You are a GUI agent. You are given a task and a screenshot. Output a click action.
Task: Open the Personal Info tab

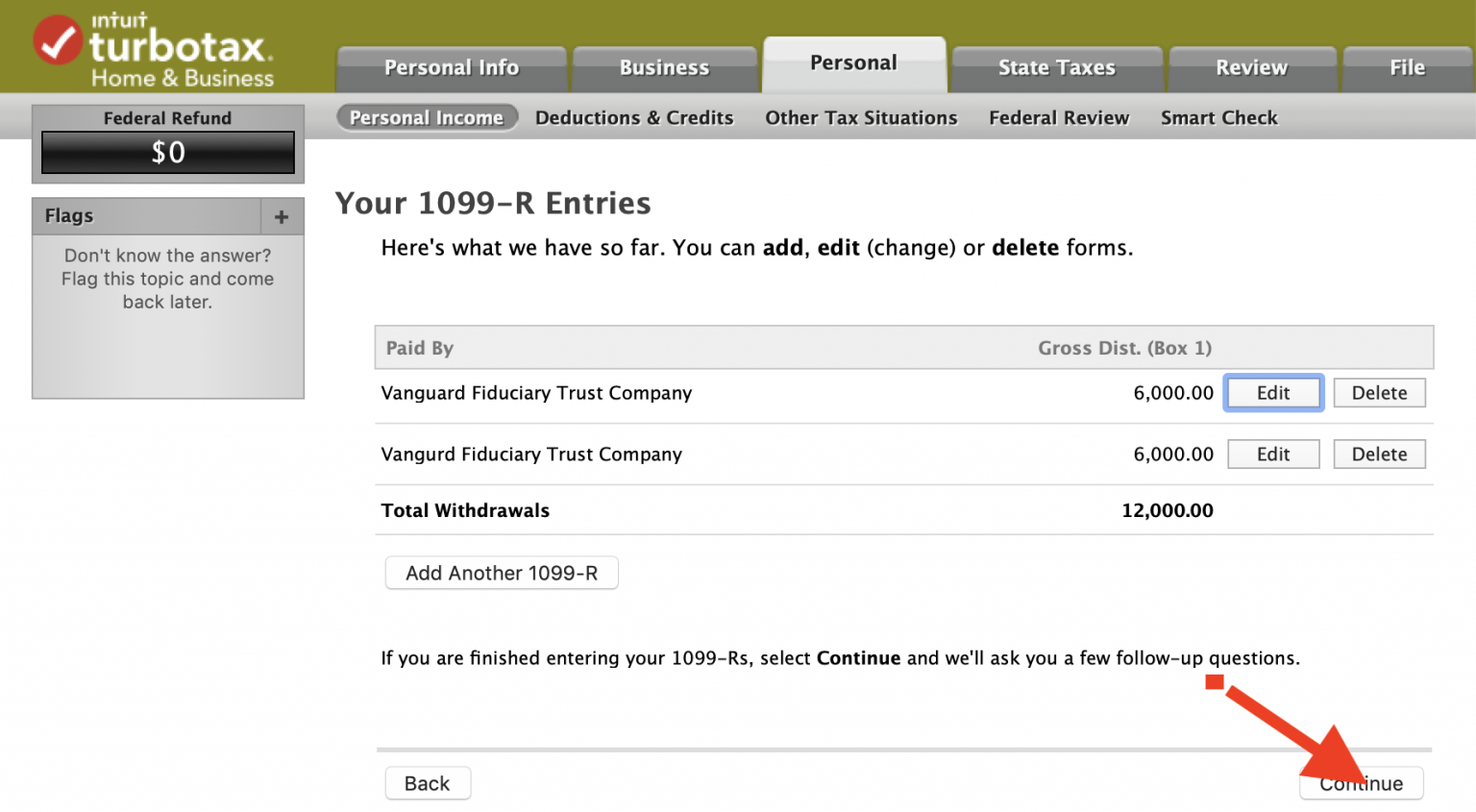451,68
